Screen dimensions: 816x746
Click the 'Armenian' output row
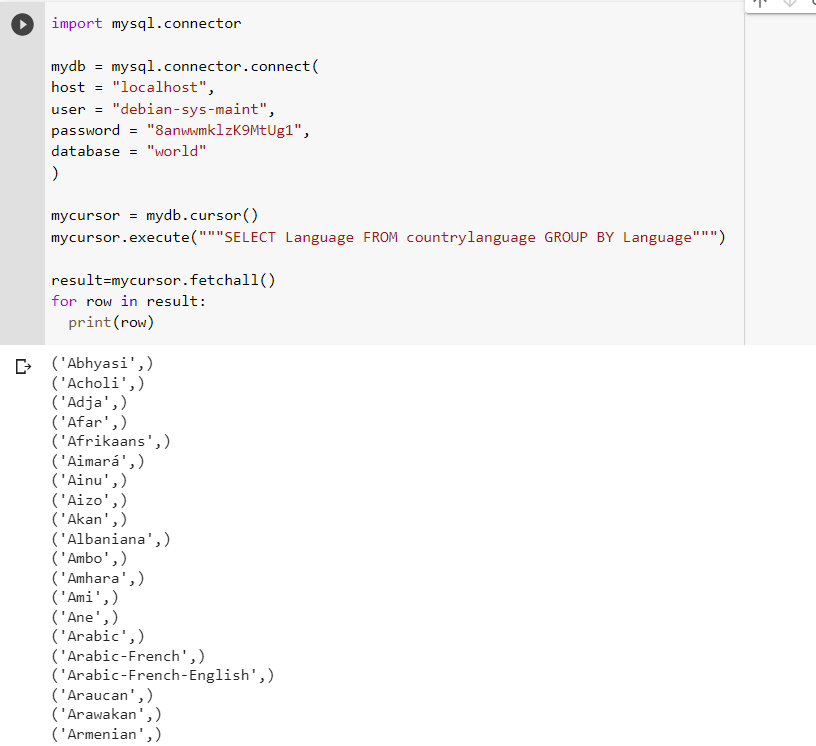tap(107, 735)
